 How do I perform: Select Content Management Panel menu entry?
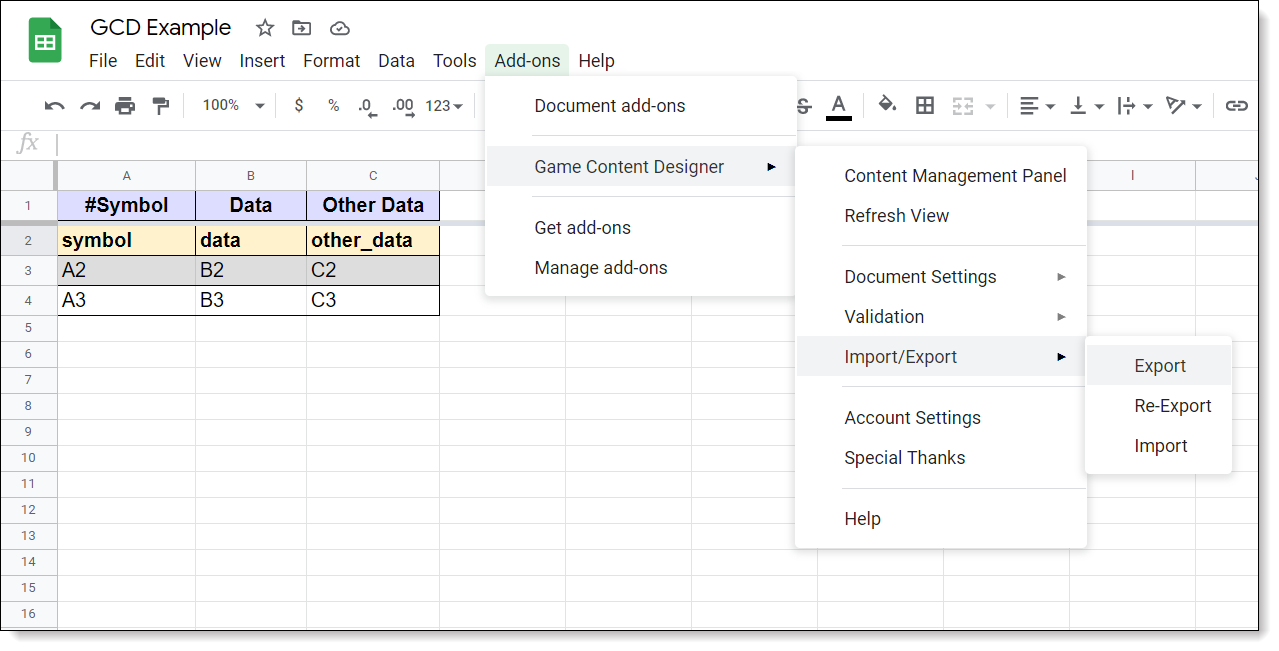[955, 176]
